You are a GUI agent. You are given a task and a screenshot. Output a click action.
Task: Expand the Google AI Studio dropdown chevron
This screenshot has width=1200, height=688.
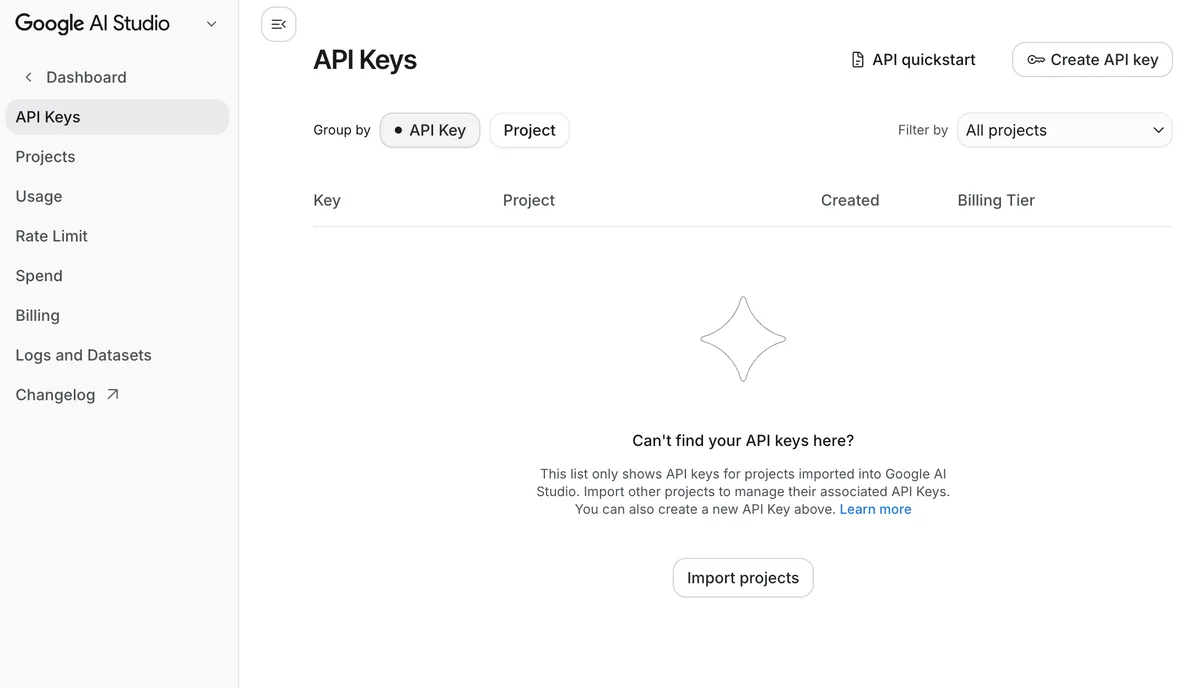tap(211, 24)
